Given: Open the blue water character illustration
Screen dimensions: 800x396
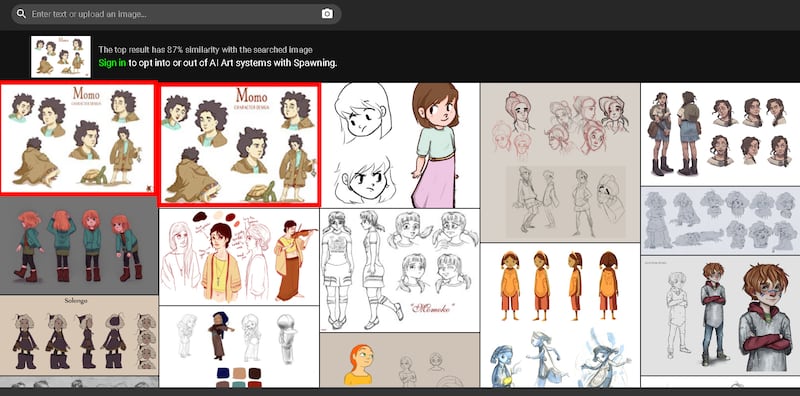Looking at the screenshot, I should click(x=560, y=357).
